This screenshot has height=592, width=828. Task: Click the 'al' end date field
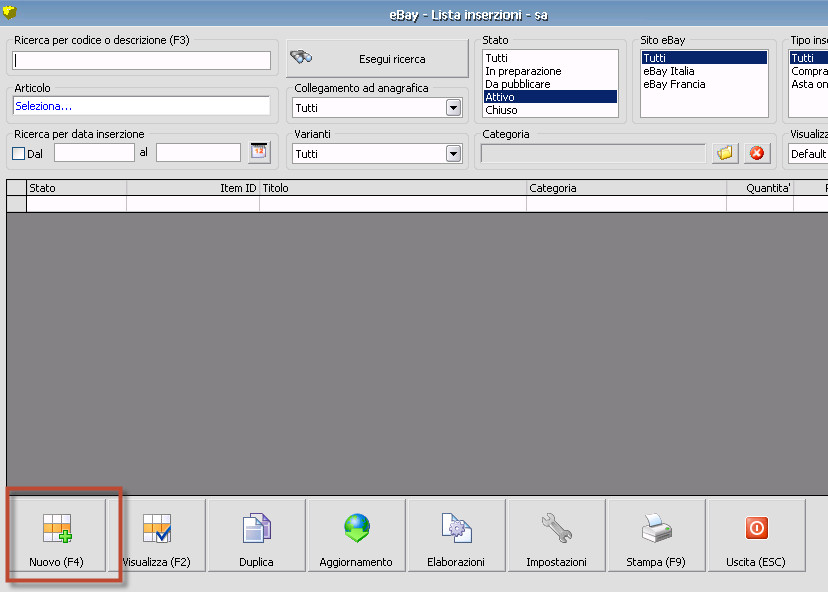click(198, 153)
